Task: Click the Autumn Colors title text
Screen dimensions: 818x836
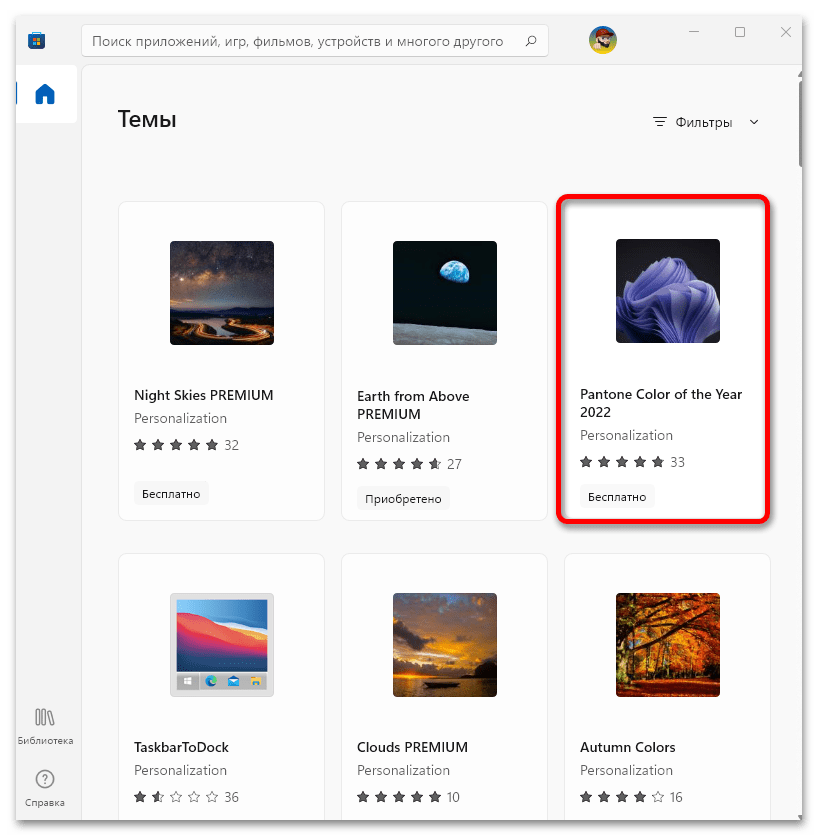Action: 628,747
